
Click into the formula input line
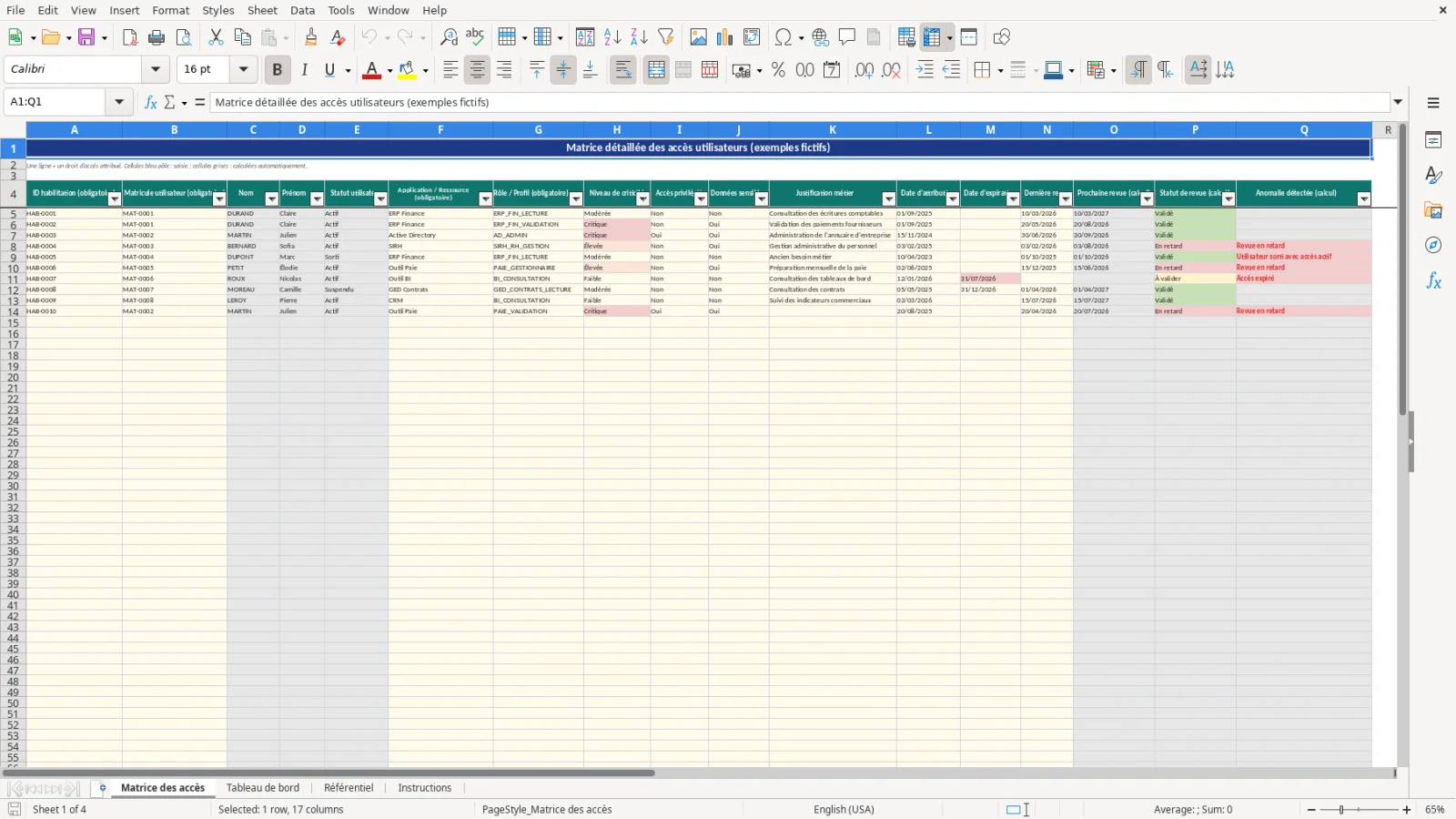tap(800, 102)
